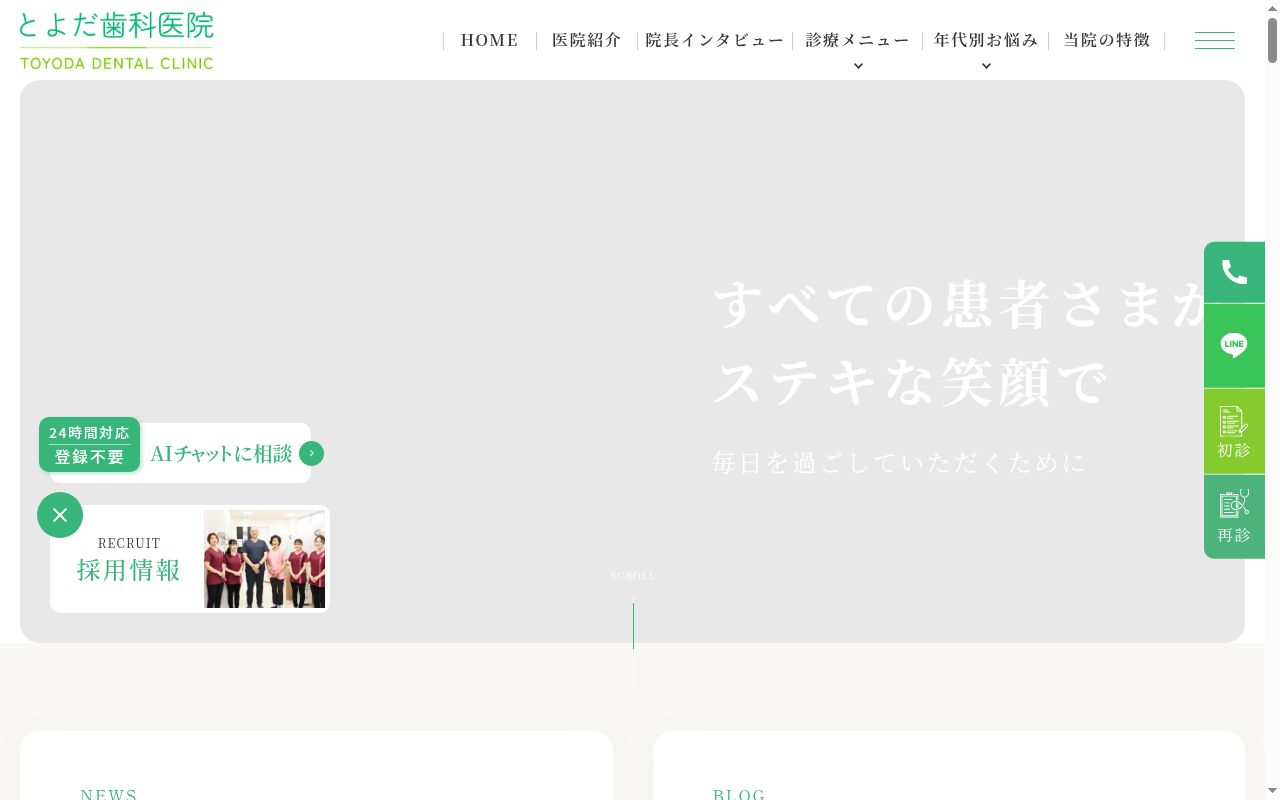Click the AIチャットに相談 button
Viewport: 1280px width, 800px height.
221,453
